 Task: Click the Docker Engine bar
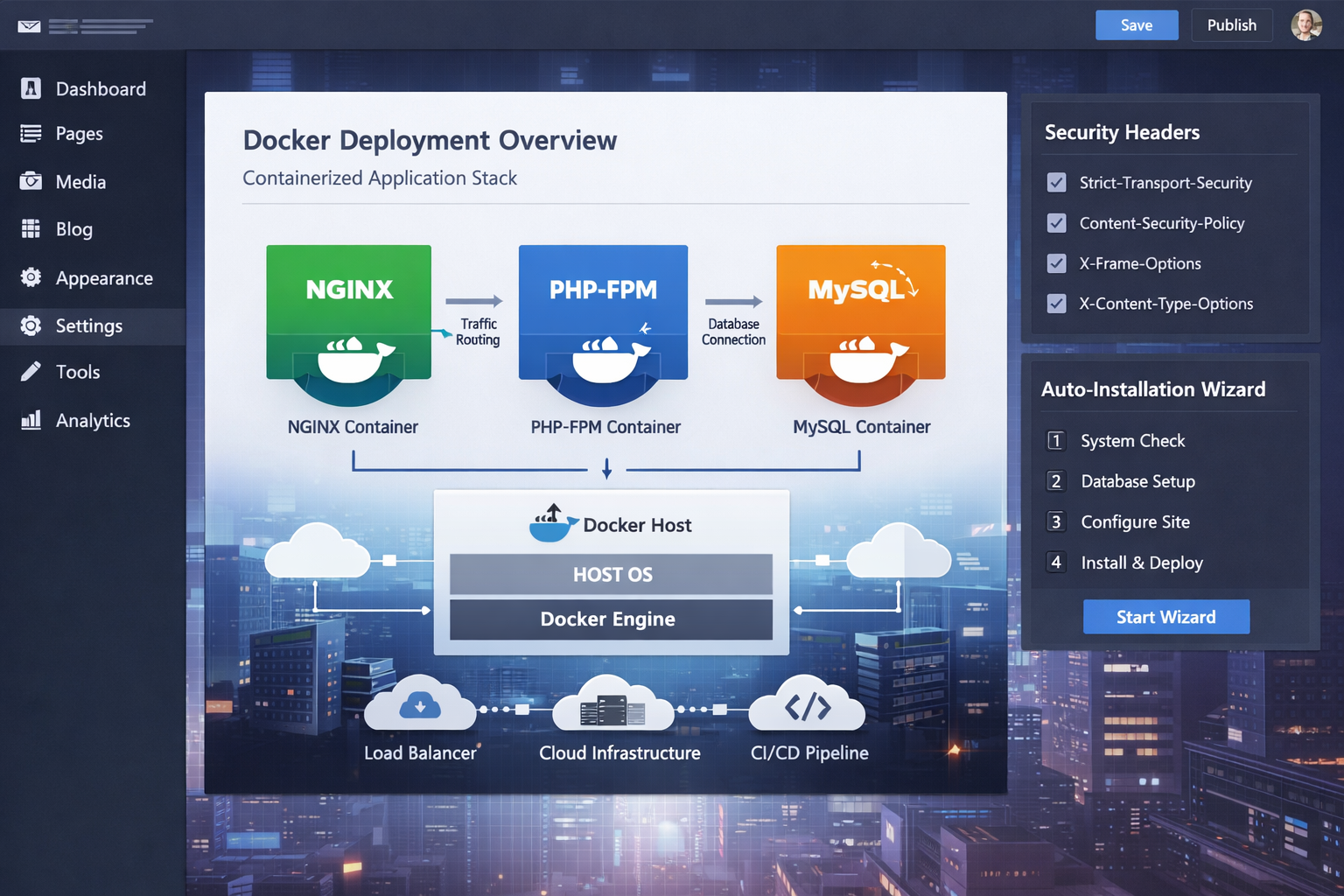(612, 619)
